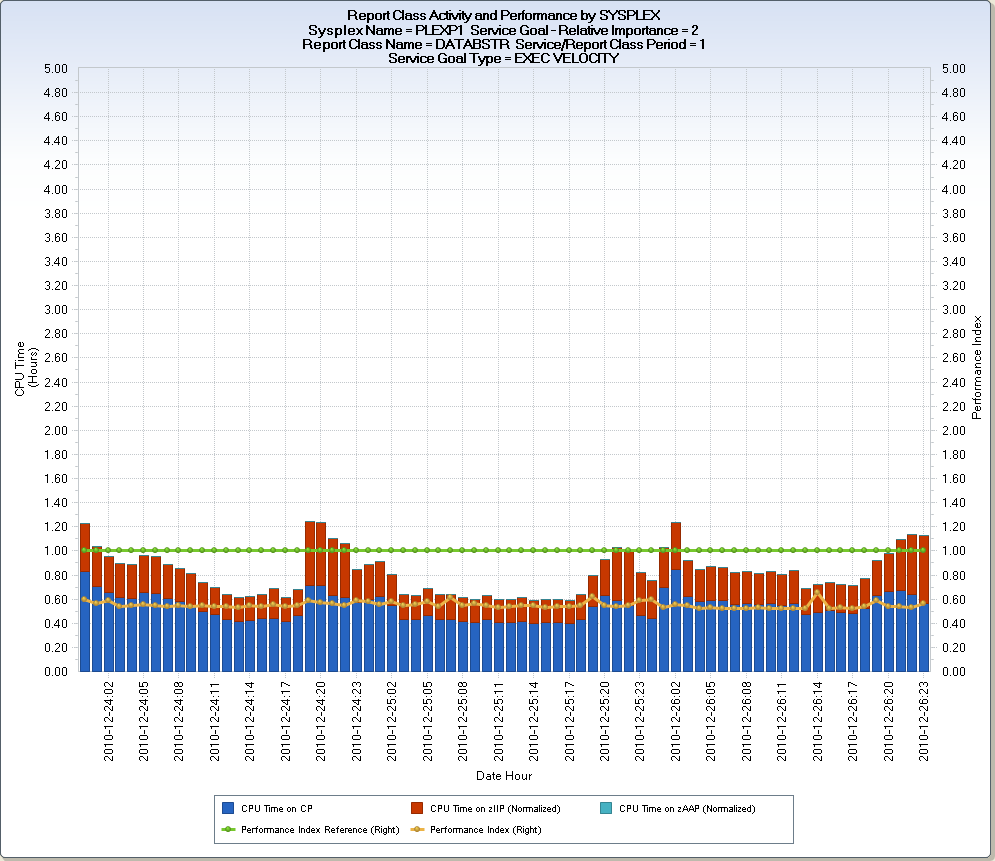Click the left axis value 3.00
The height and width of the screenshot is (861, 995).
(x=56, y=310)
